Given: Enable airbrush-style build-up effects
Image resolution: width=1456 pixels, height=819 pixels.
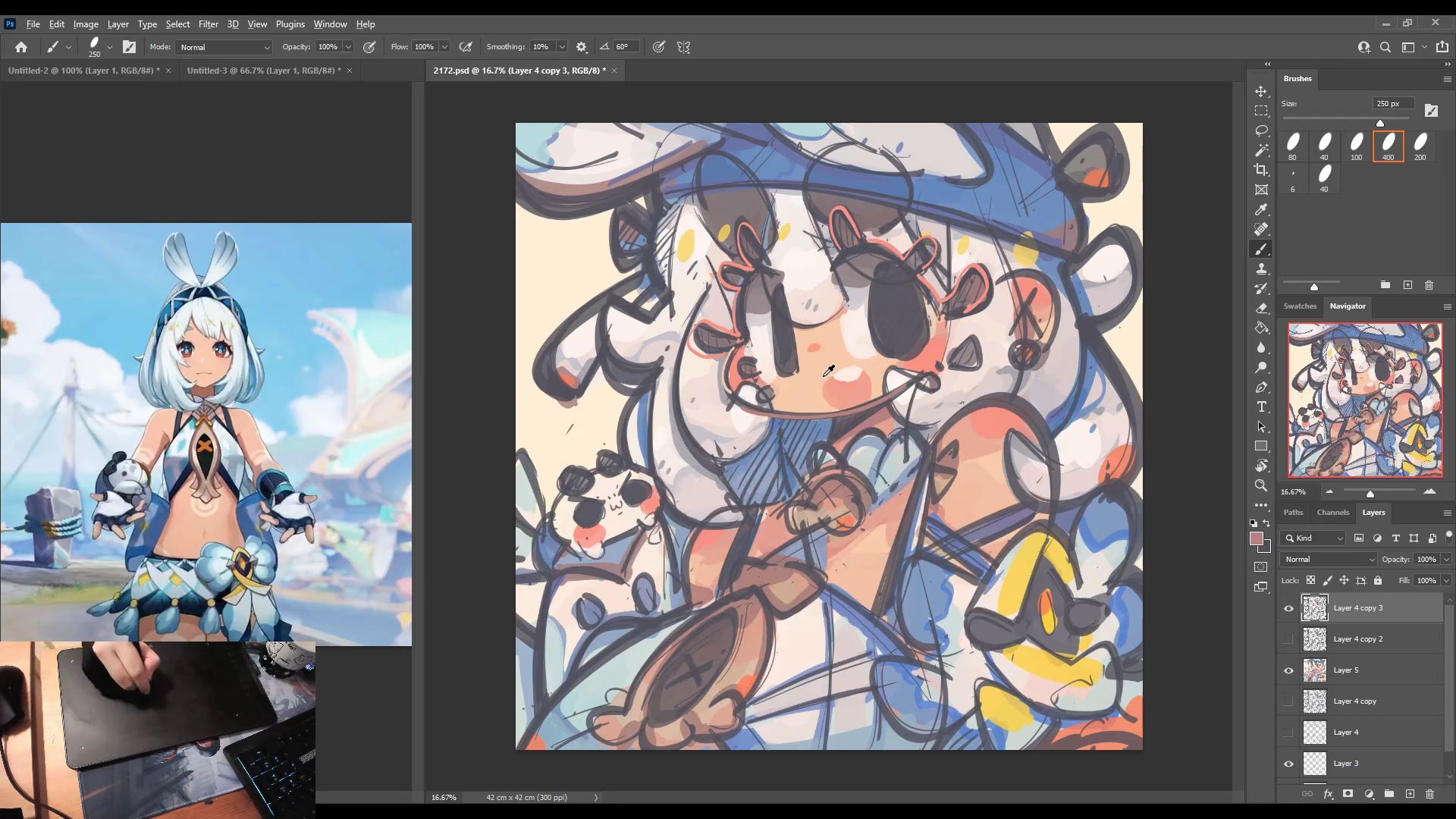Looking at the screenshot, I should point(466,47).
